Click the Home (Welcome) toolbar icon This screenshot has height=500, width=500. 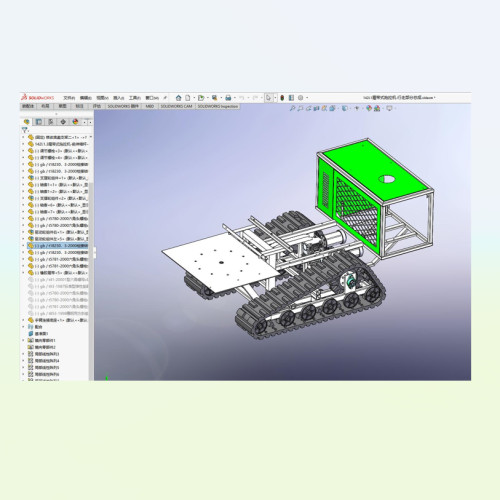(179, 98)
